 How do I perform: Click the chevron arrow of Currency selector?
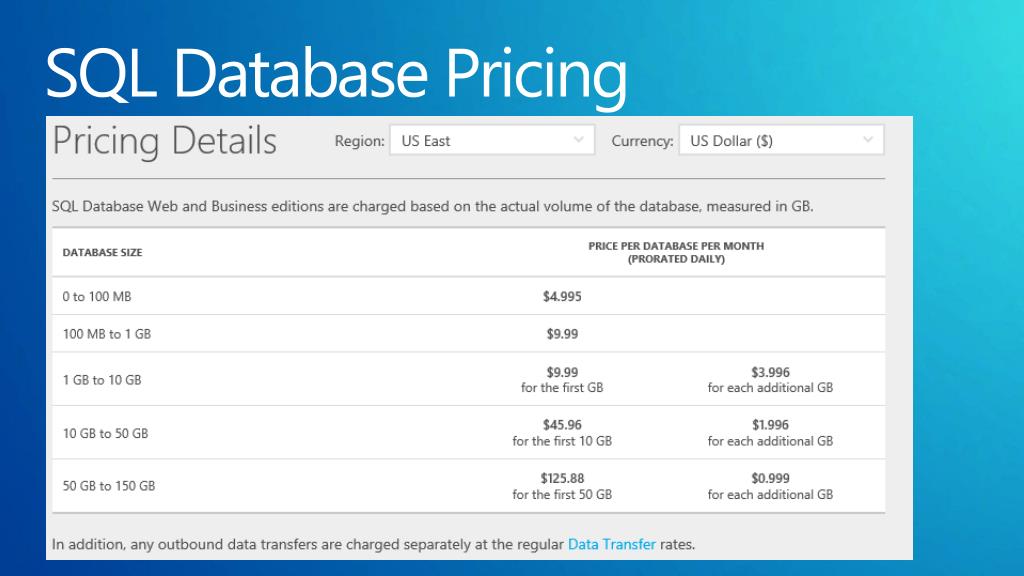click(x=867, y=140)
